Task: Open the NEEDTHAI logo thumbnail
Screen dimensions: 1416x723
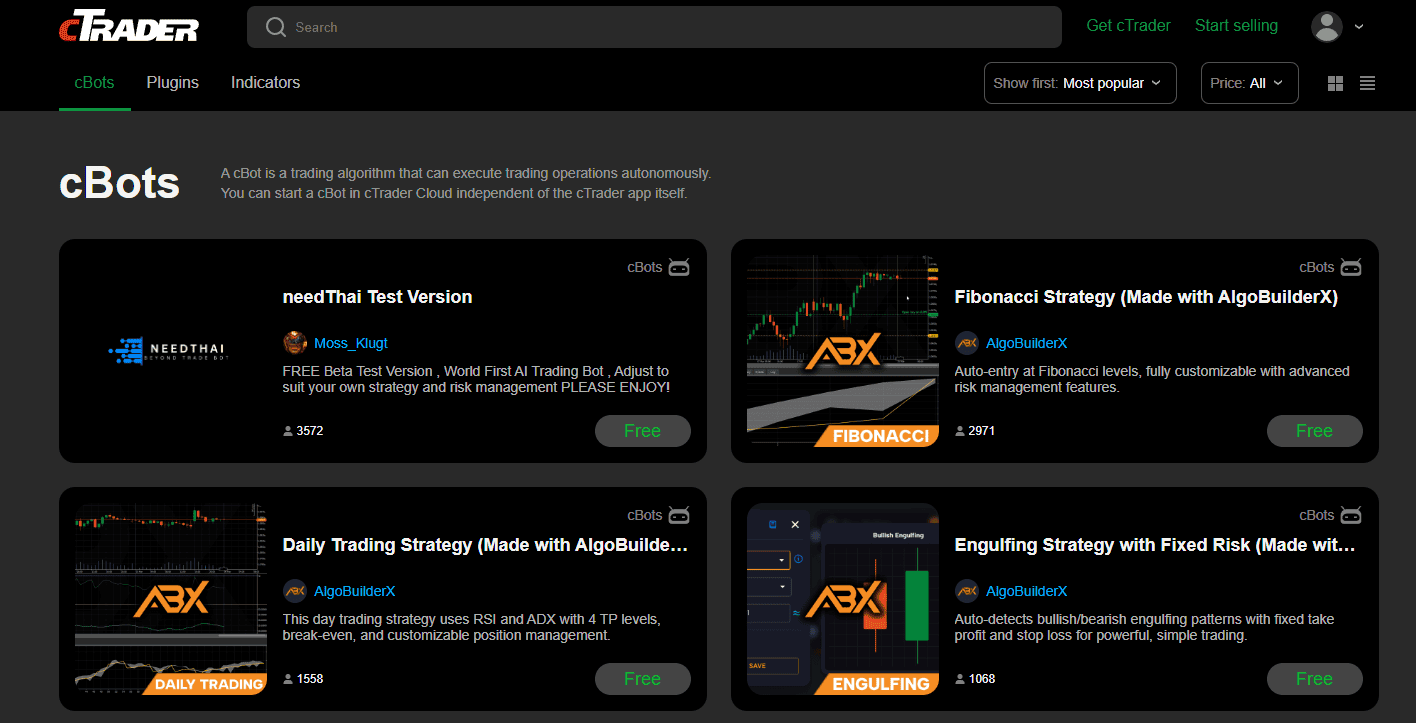Action: click(171, 351)
